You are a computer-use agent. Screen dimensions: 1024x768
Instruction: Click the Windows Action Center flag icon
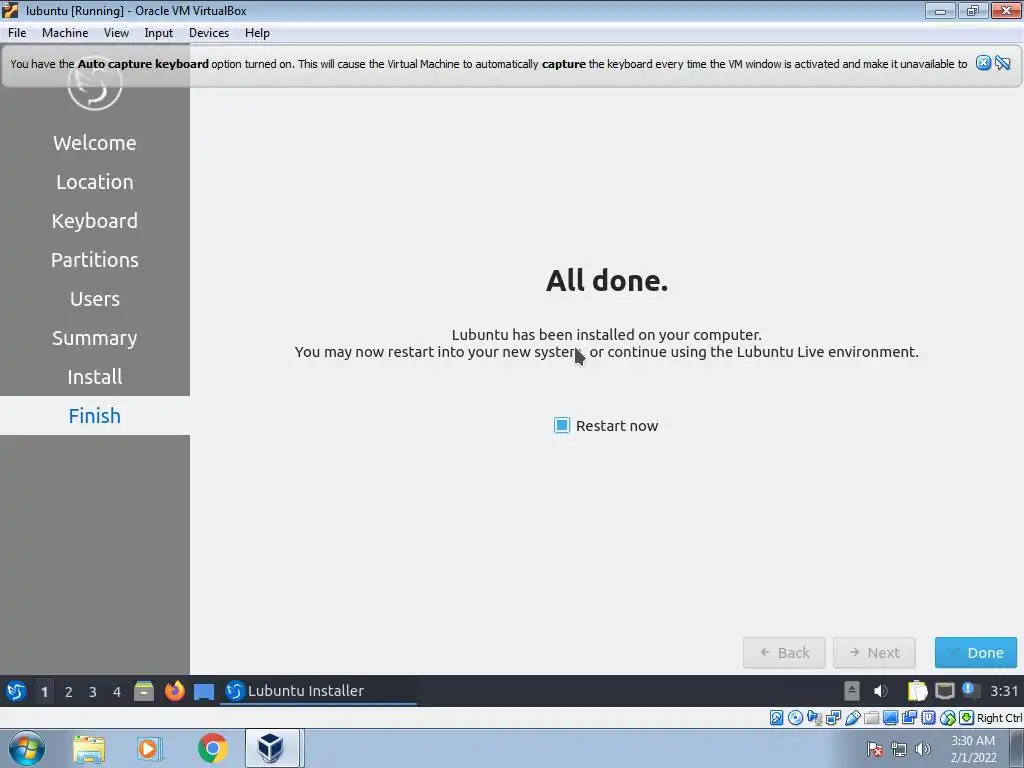[875, 749]
